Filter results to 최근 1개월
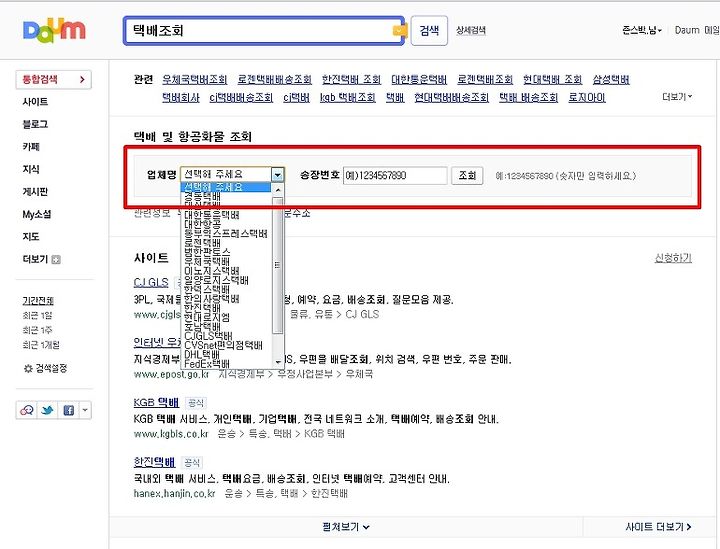 pos(41,345)
